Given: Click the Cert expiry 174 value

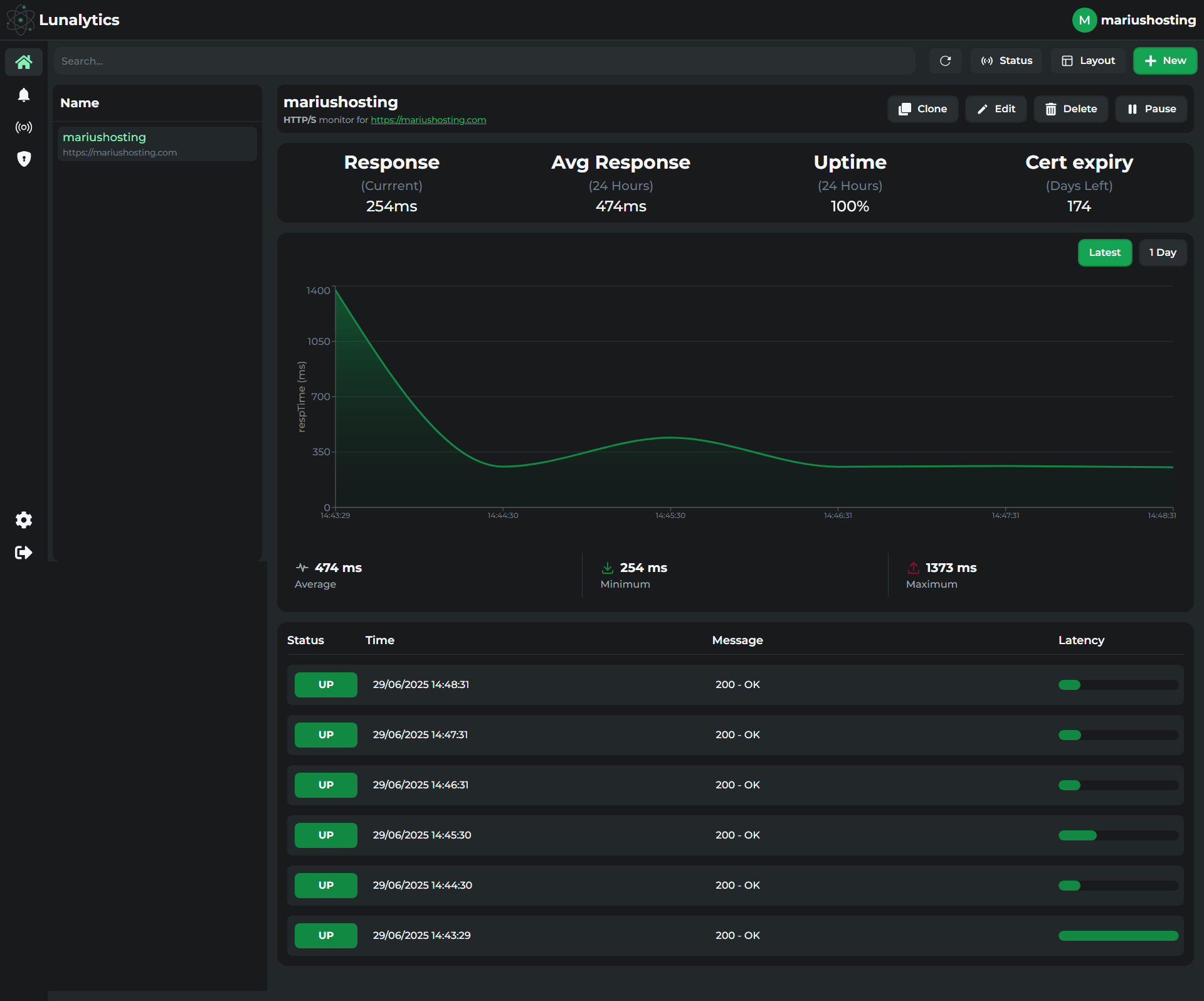Looking at the screenshot, I should click(1079, 206).
